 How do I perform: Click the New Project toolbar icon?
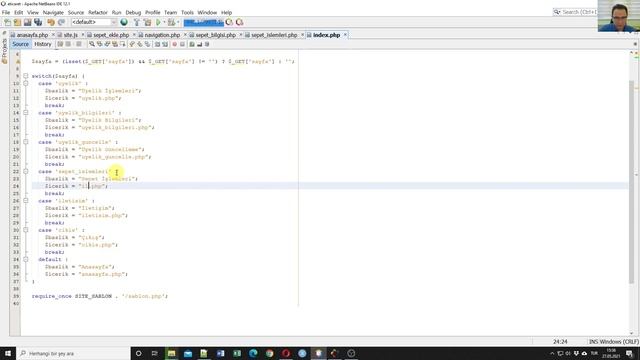click(x=17, y=22)
